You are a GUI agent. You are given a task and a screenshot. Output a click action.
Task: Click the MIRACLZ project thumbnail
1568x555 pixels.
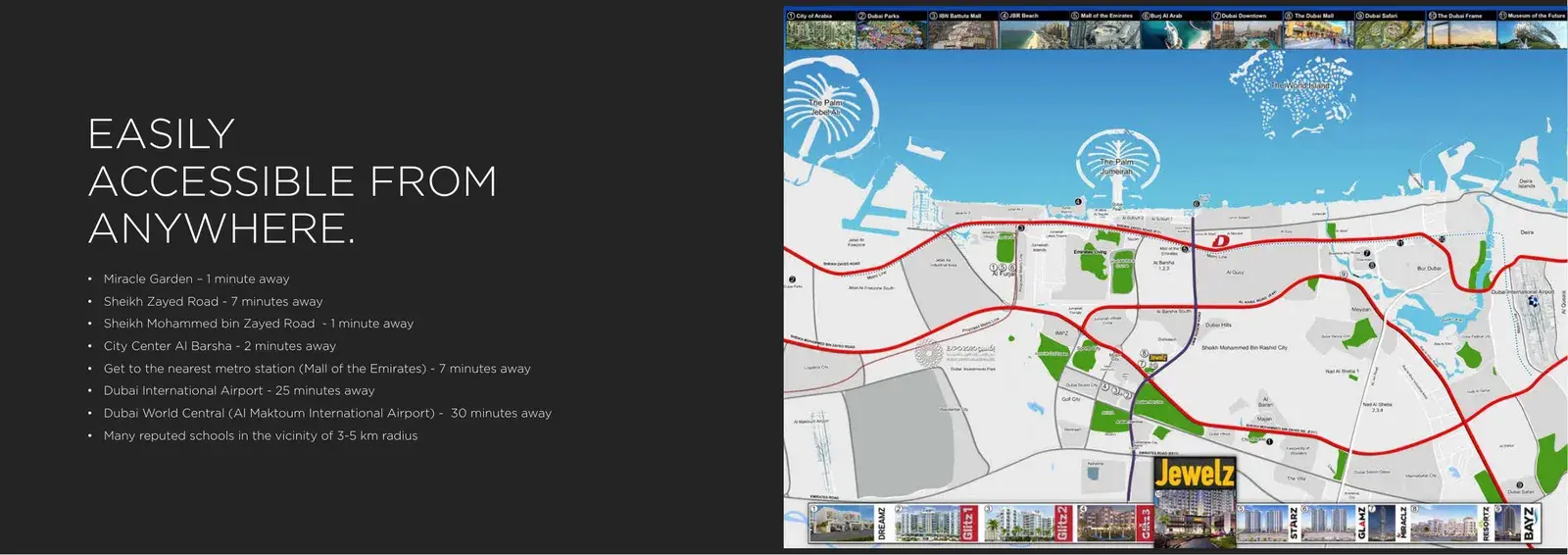1390,524
